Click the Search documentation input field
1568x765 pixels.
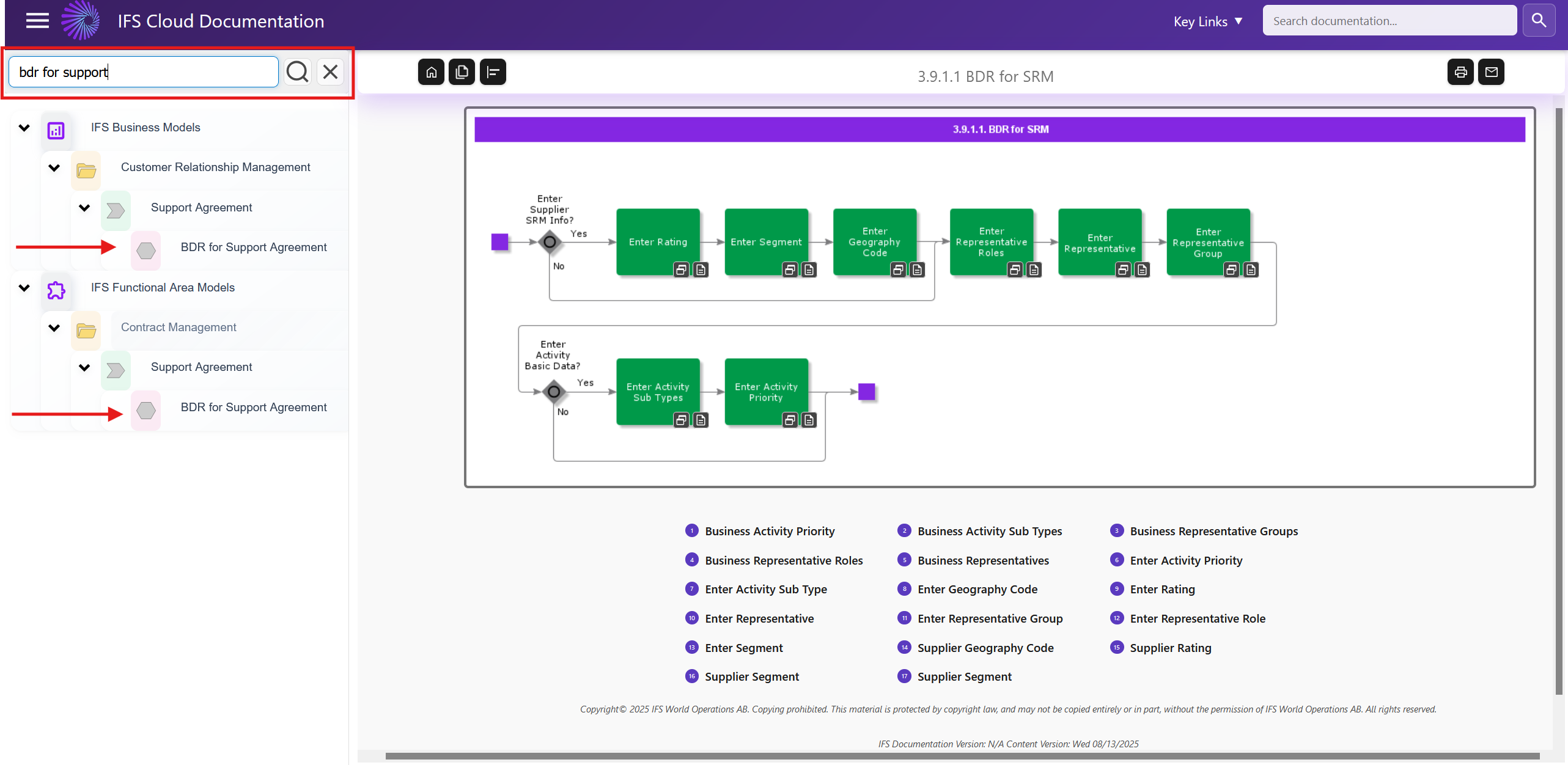point(1389,21)
